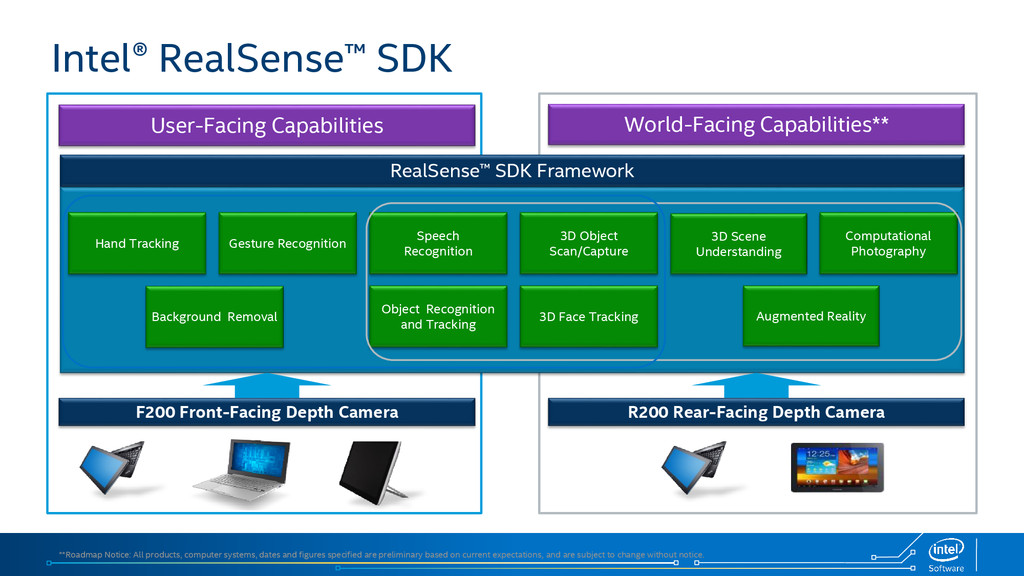Click the Android tablet image under R200

(837, 468)
